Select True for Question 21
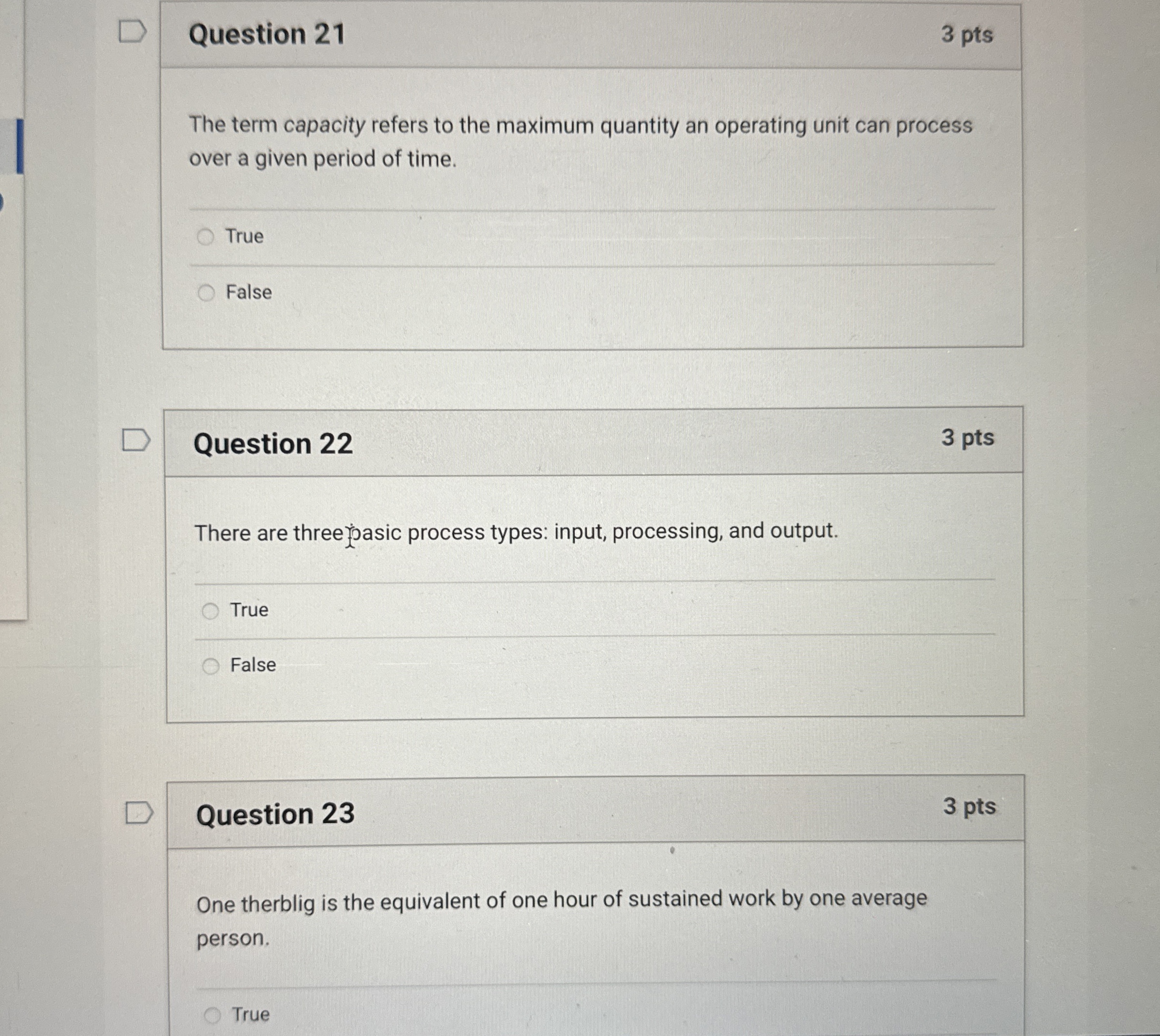This screenshot has height=1036, width=1160. [x=207, y=236]
